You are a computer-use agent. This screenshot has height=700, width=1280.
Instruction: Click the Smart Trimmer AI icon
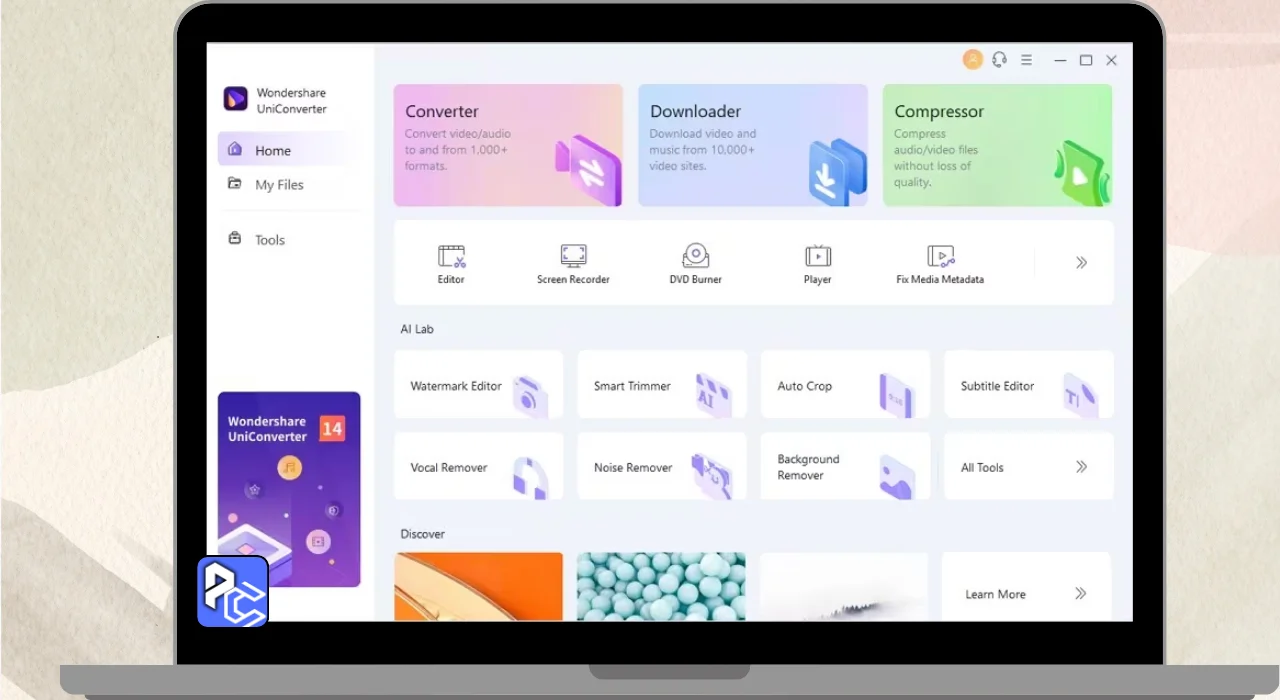pos(714,396)
